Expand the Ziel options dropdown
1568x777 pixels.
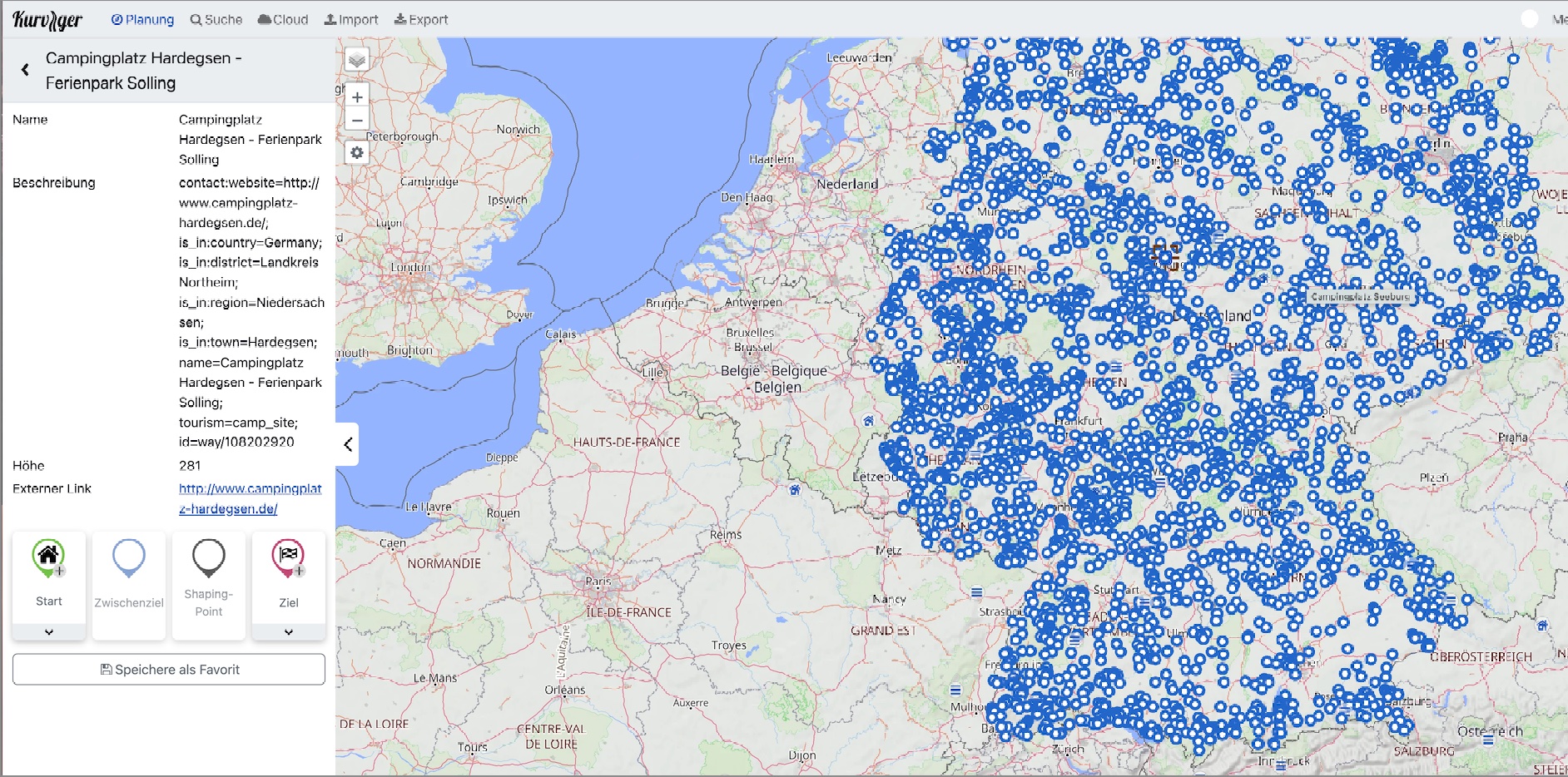coord(288,632)
